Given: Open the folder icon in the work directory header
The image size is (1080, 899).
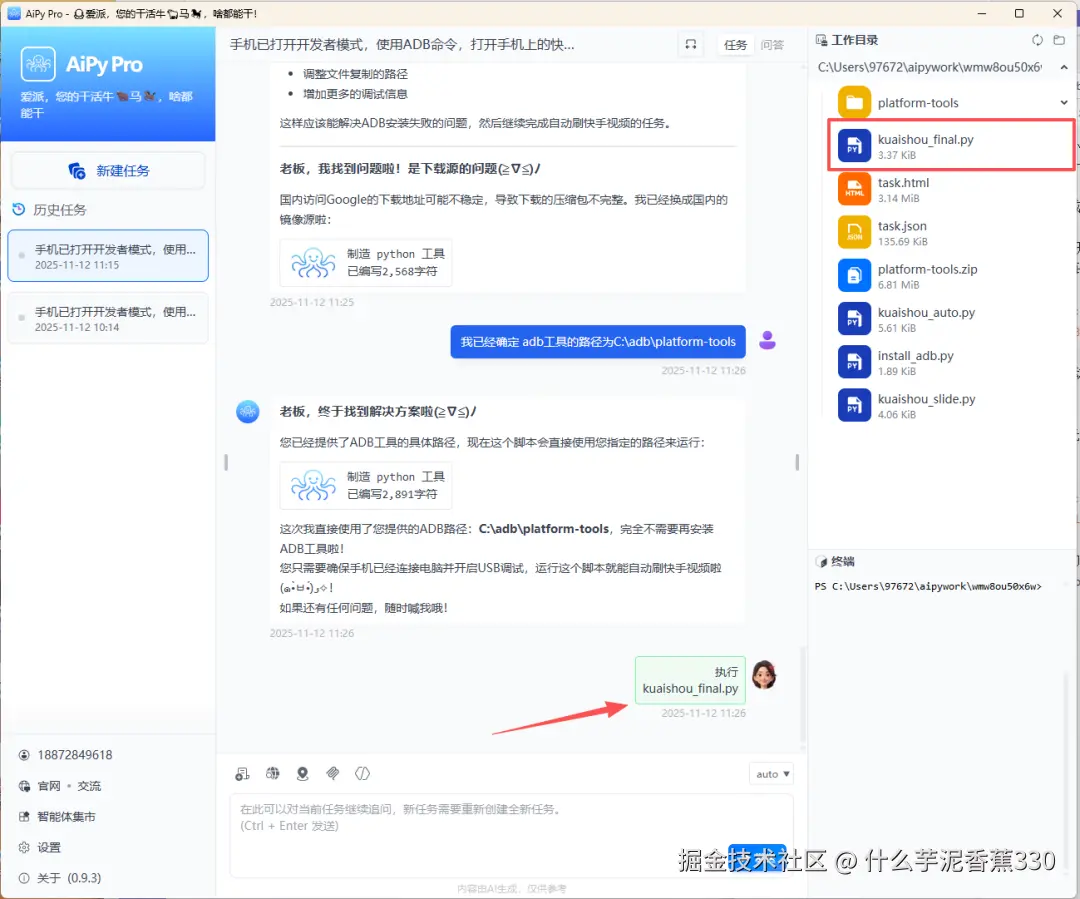Looking at the screenshot, I should (1060, 40).
